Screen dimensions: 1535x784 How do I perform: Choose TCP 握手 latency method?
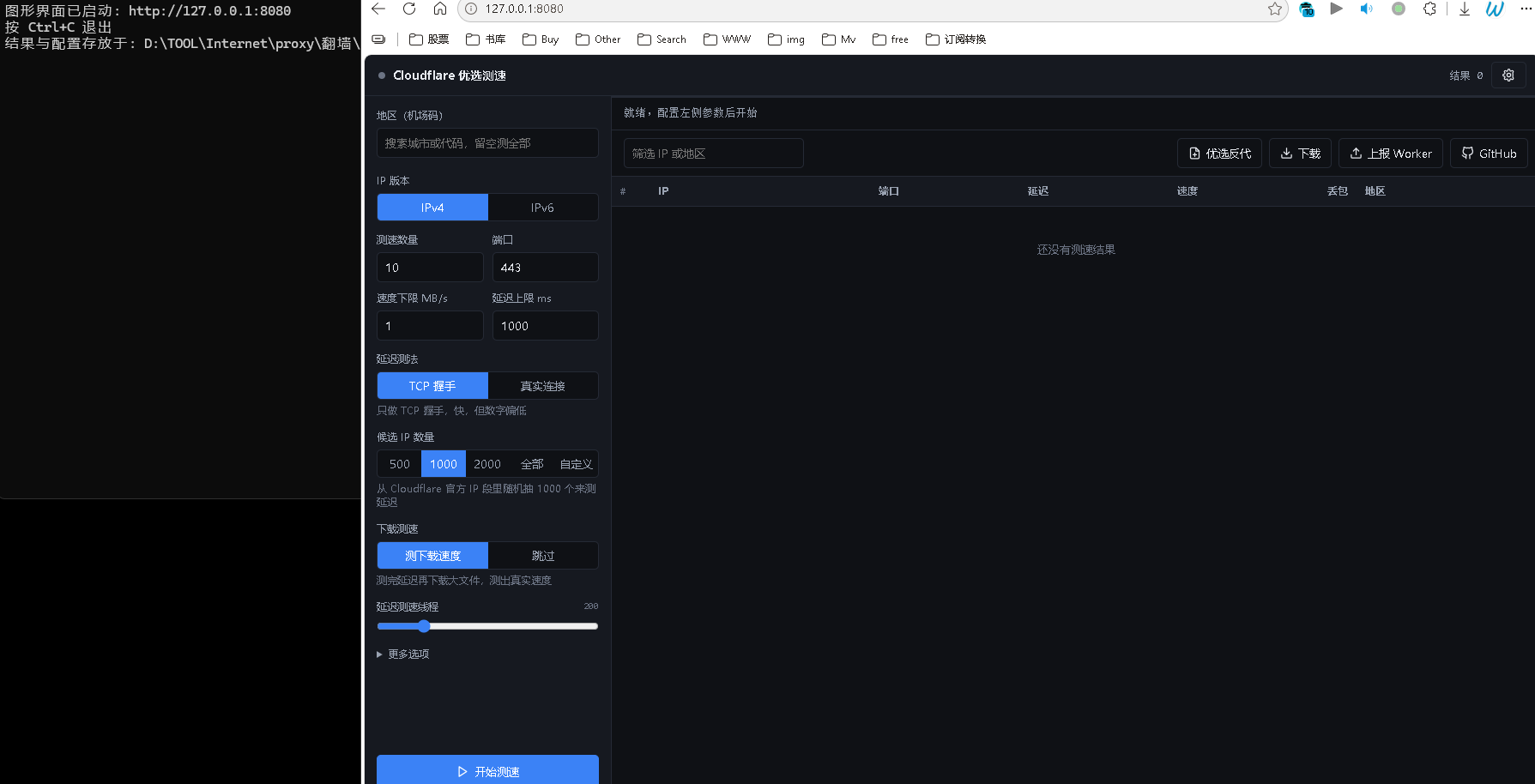432,386
